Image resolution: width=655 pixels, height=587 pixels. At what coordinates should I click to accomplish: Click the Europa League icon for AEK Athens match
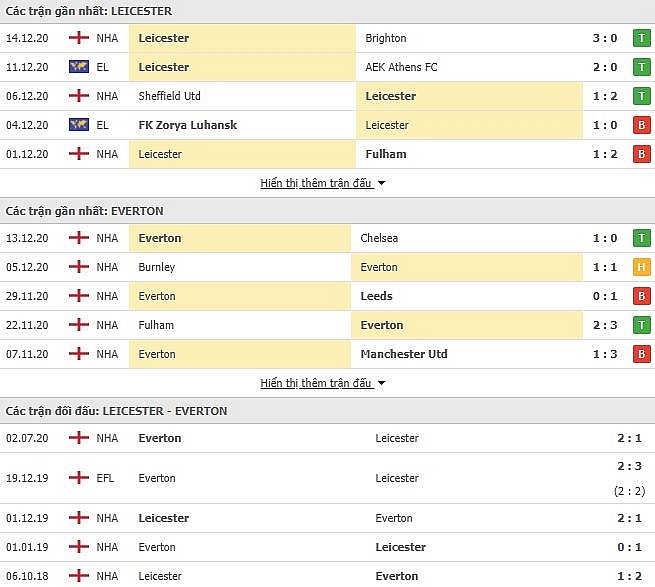pos(77,67)
